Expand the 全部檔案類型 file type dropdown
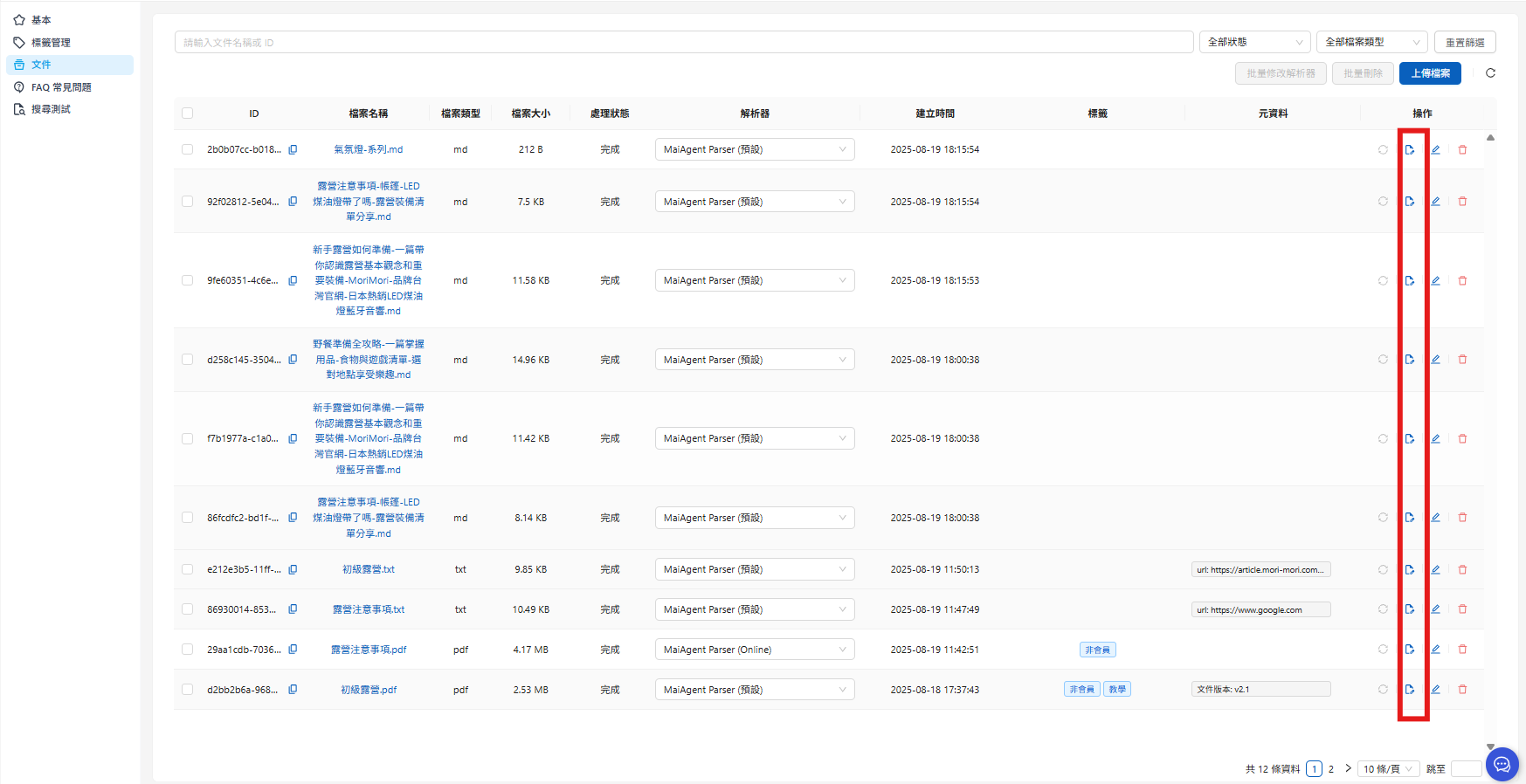Image resolution: width=1526 pixels, height=784 pixels. pyautogui.click(x=1371, y=42)
